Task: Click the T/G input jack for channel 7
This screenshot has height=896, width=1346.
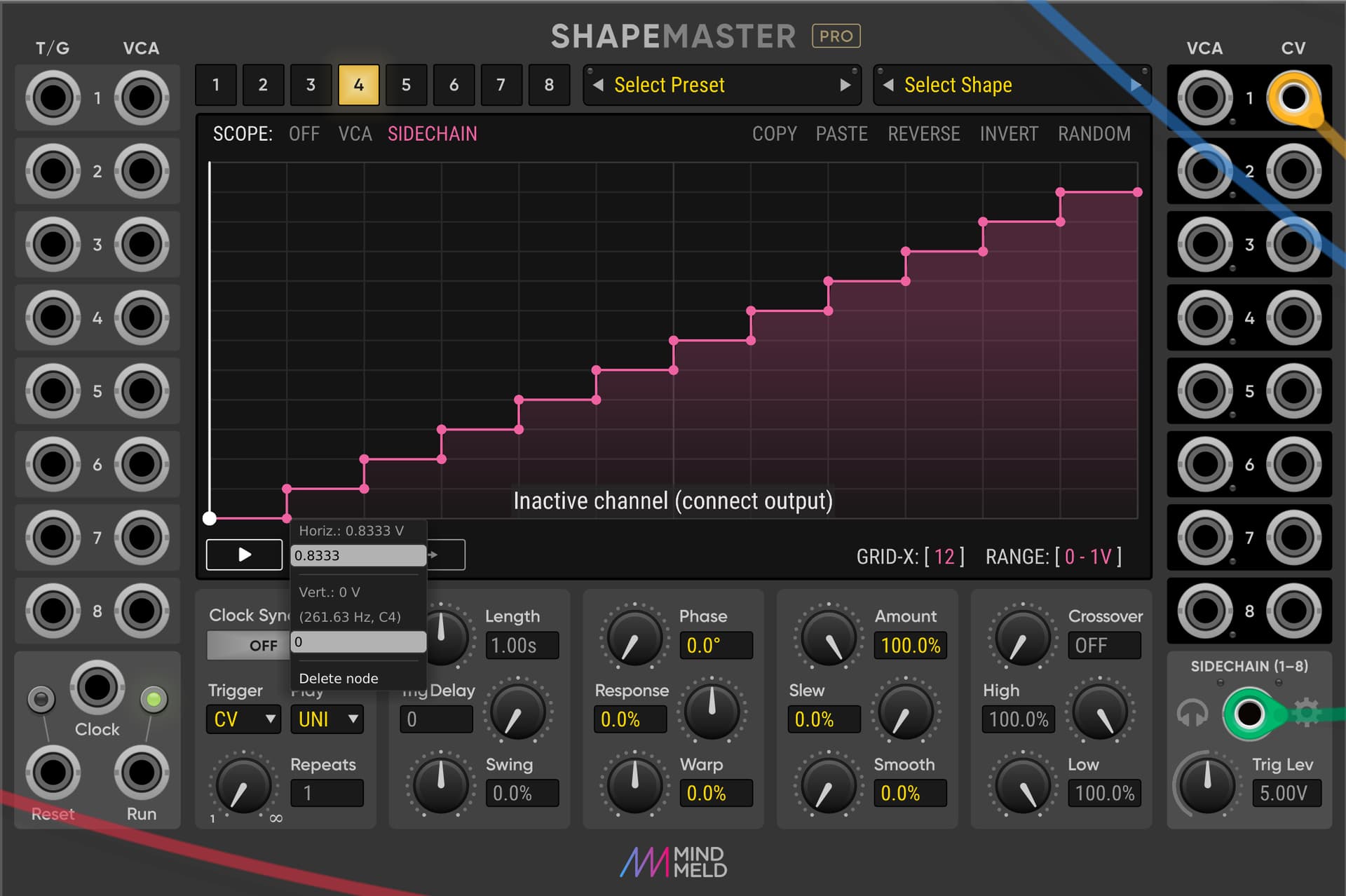Action: [53, 538]
